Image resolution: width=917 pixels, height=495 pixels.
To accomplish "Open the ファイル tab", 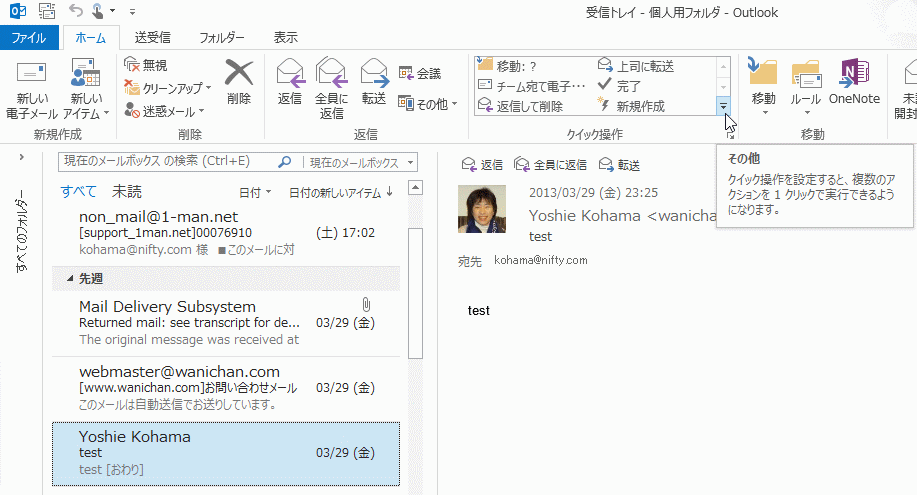I will (29, 37).
